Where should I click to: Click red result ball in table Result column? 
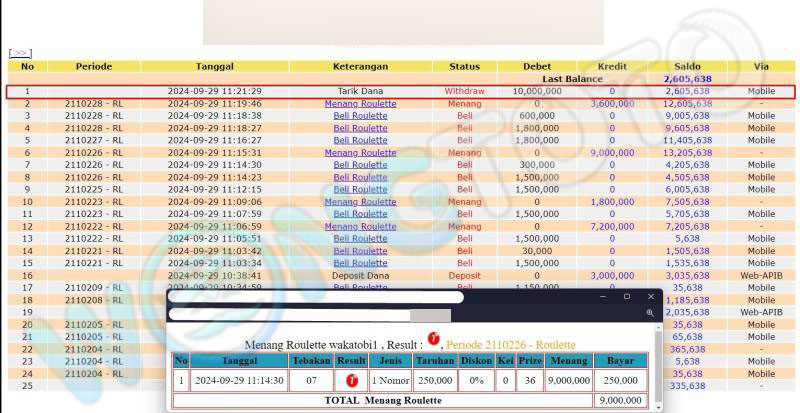coord(352,380)
